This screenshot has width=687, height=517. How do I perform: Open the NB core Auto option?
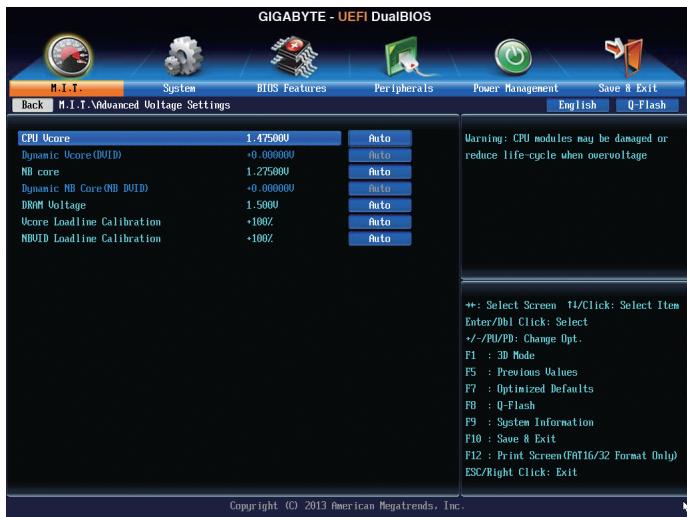[380, 172]
